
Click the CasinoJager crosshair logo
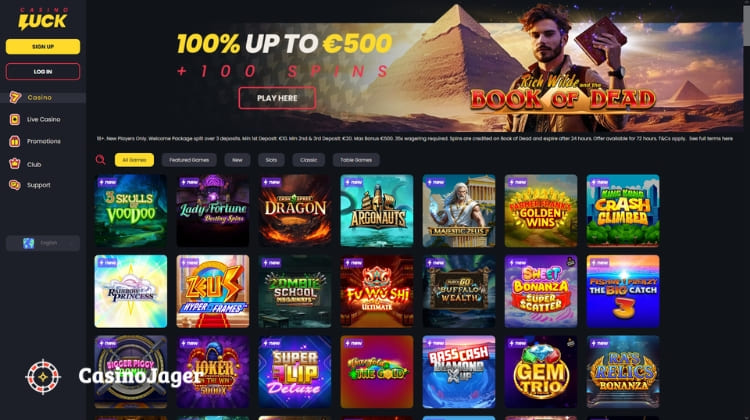coord(43,376)
